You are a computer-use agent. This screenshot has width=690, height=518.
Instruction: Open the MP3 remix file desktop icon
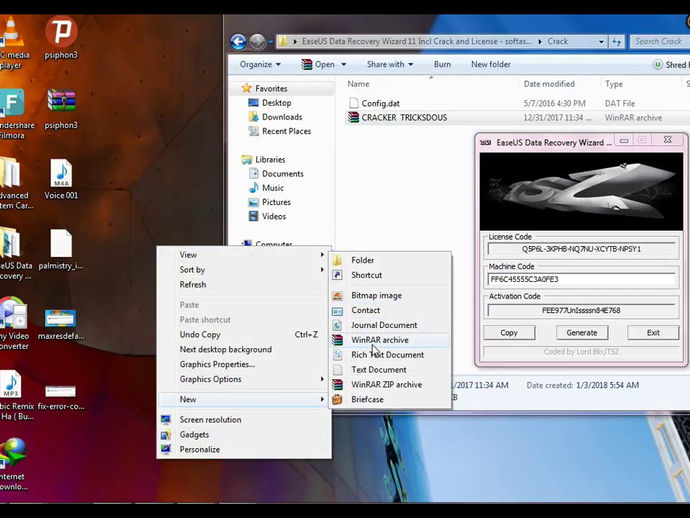(14, 394)
